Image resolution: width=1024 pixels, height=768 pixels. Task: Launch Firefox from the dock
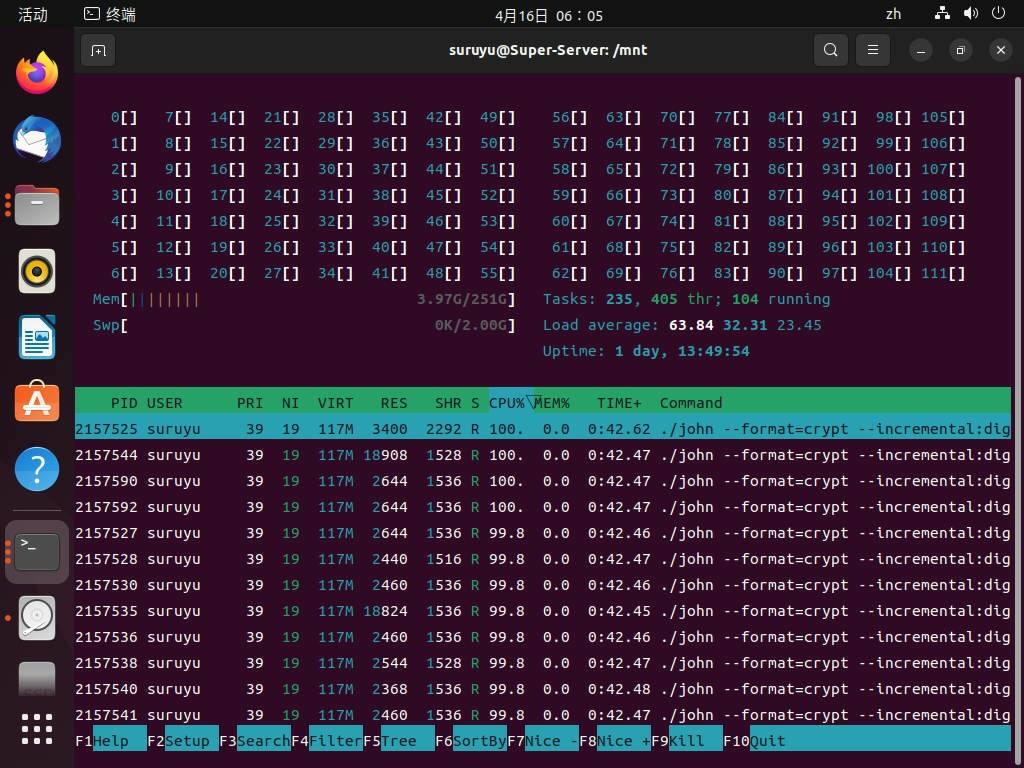point(37,73)
